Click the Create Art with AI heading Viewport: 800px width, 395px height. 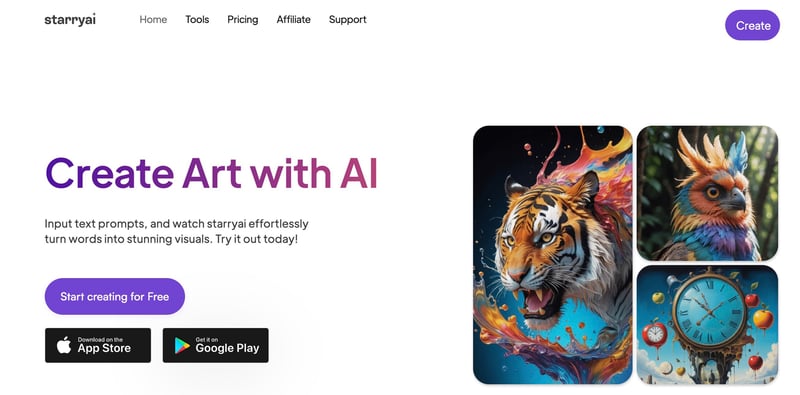[211, 173]
